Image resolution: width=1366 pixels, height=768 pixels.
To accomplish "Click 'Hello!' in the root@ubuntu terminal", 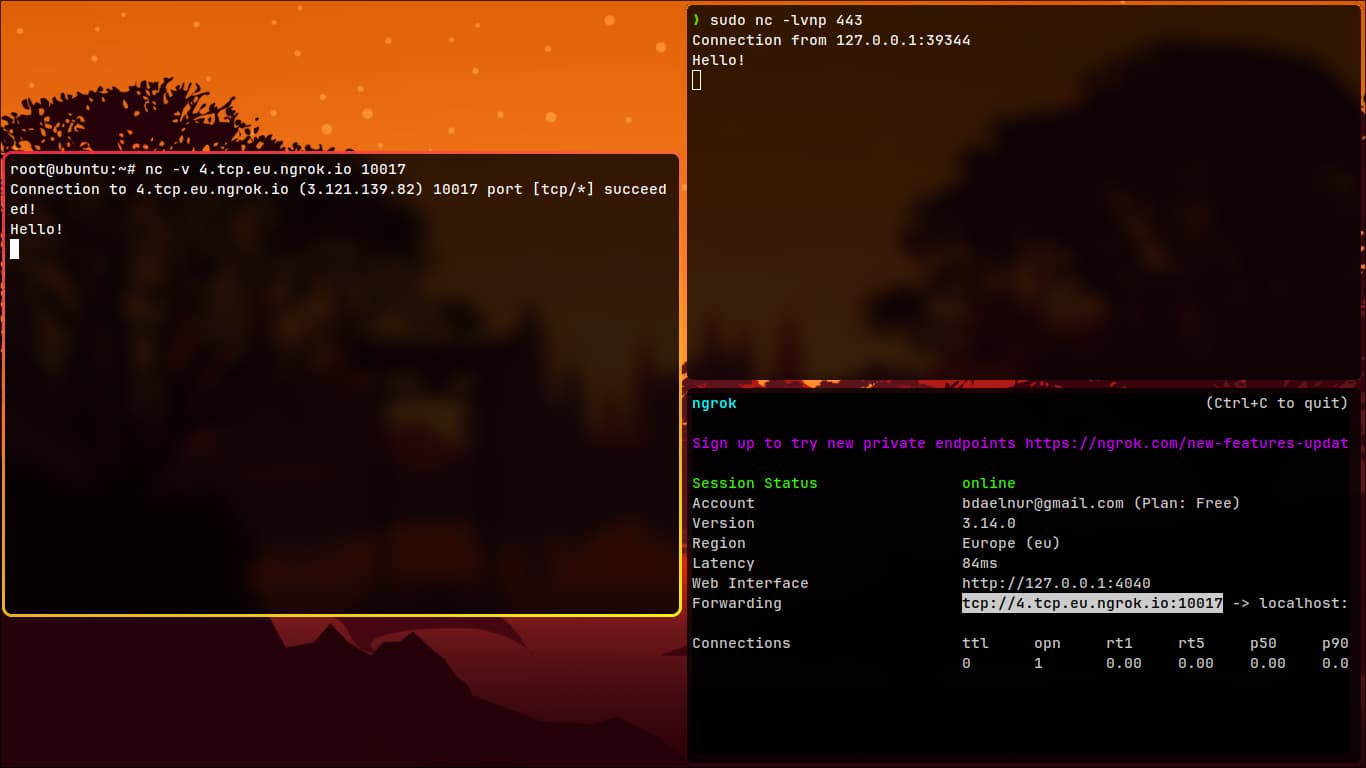I will click(37, 229).
